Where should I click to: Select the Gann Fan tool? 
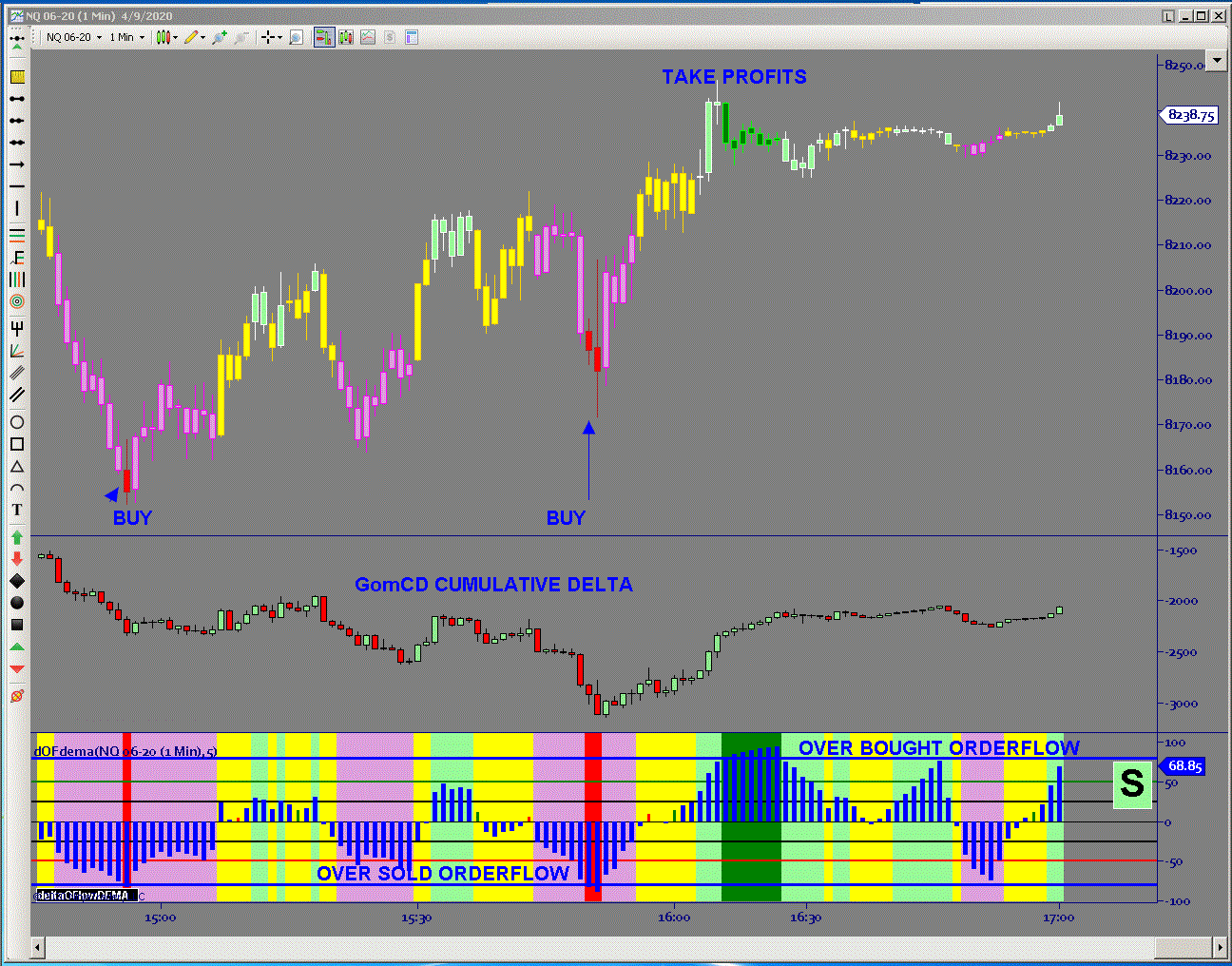(17, 351)
